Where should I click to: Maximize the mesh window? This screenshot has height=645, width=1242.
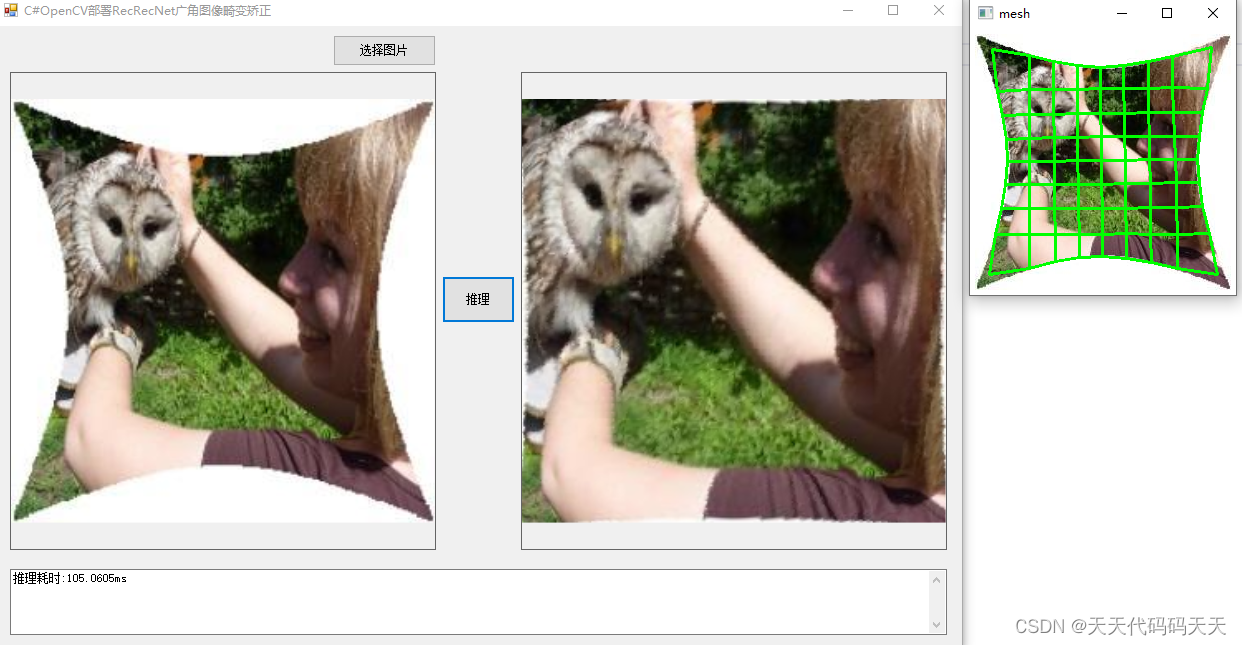(x=1167, y=13)
